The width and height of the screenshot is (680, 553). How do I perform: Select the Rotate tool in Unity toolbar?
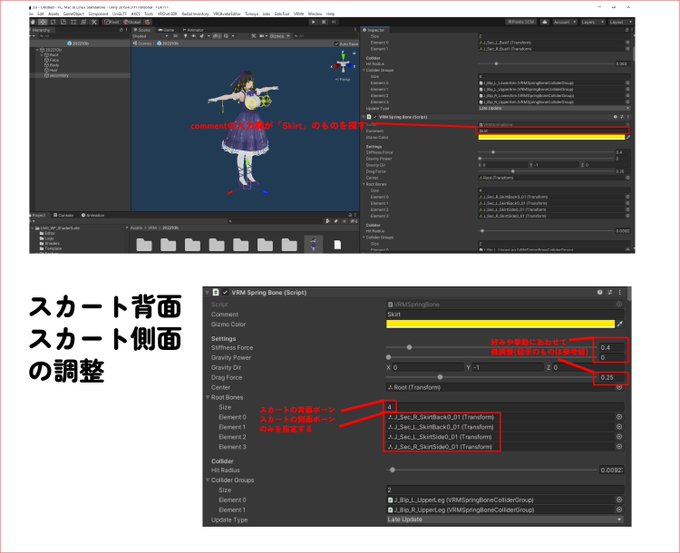[53, 22]
